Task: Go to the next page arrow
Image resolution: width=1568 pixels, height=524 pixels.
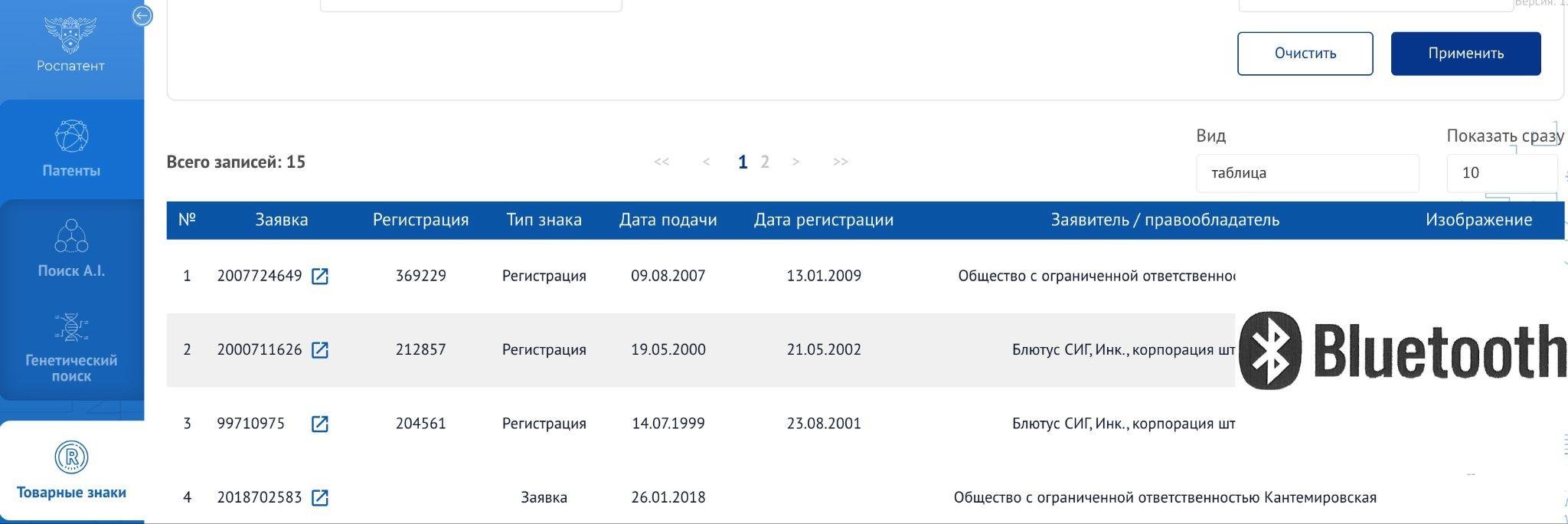Action: [796, 162]
